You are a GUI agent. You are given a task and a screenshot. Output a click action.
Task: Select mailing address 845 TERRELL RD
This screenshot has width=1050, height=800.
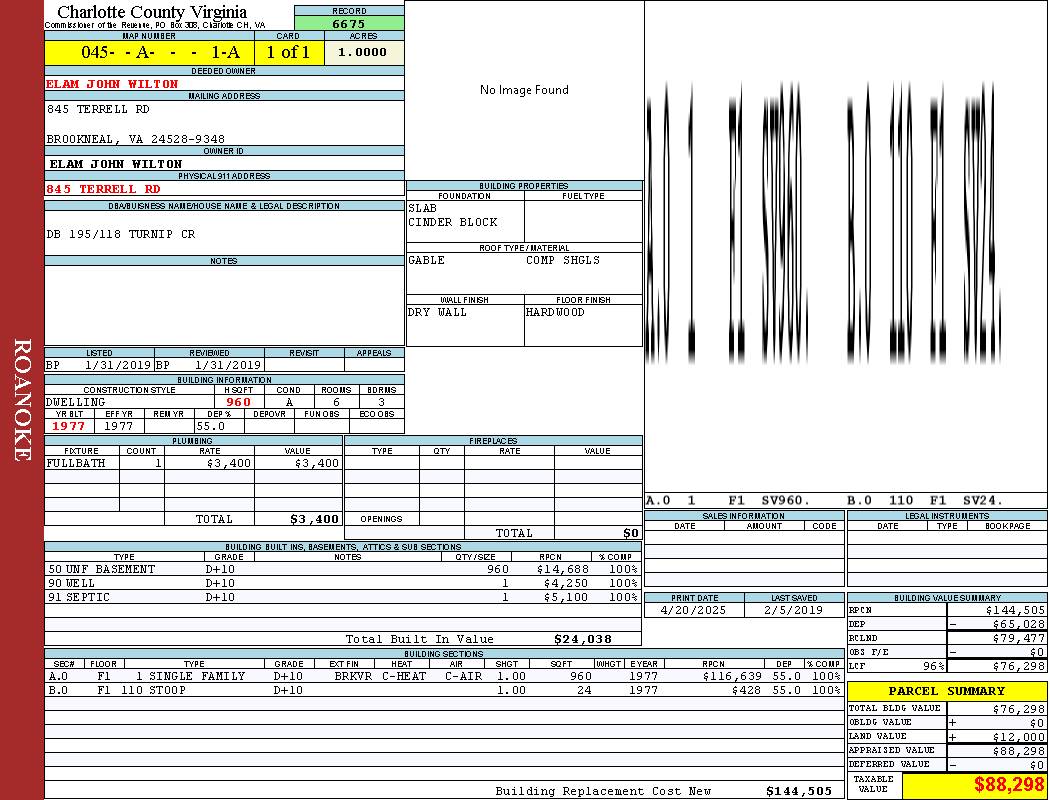(98, 109)
